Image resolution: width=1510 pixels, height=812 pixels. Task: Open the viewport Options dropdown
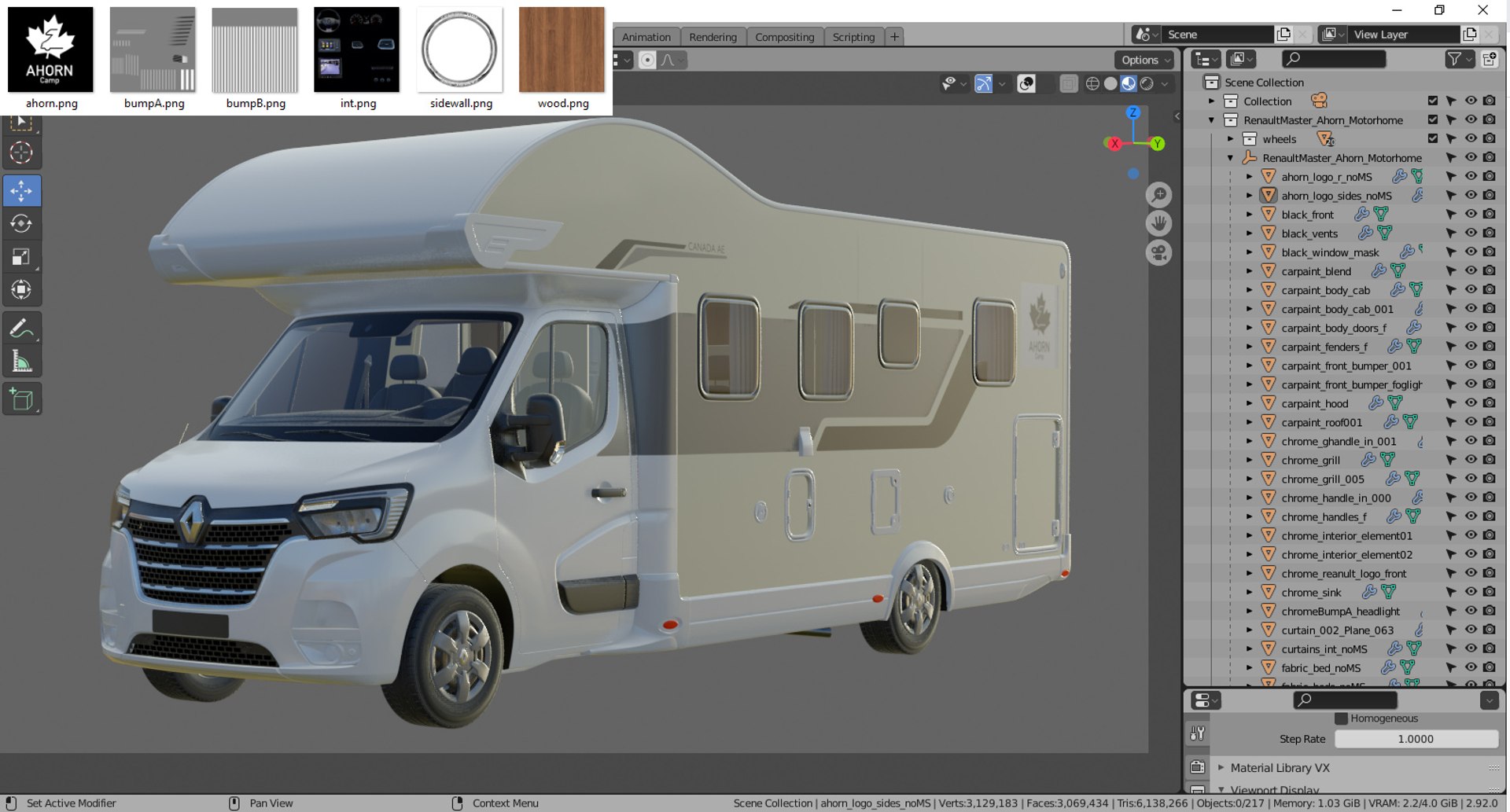(x=1144, y=60)
